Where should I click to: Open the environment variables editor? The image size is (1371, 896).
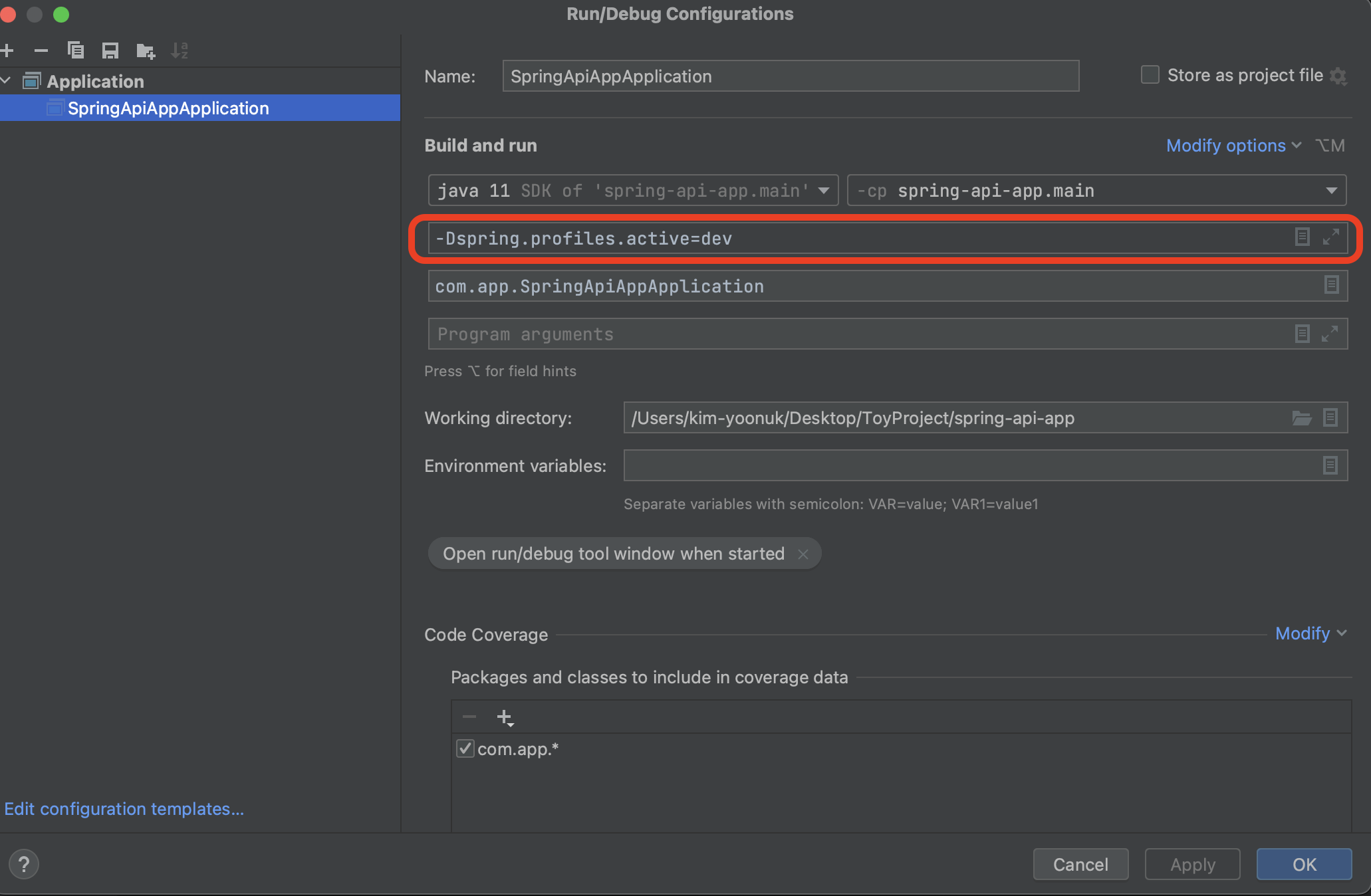point(1330,465)
